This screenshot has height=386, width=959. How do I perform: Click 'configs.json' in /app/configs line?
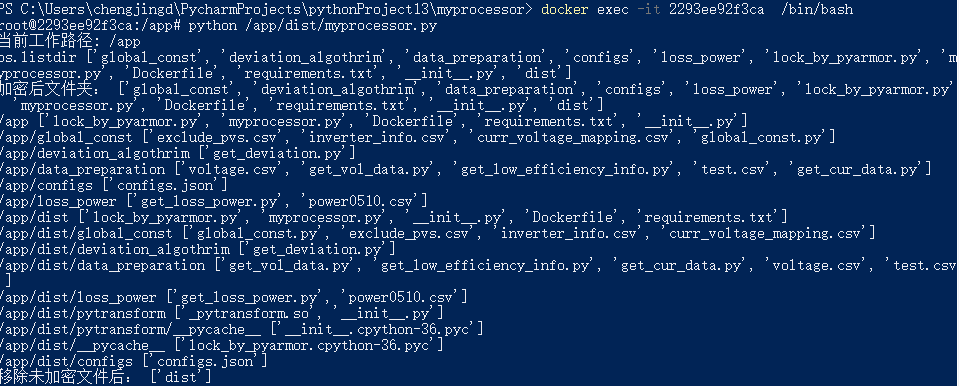(x=166, y=185)
